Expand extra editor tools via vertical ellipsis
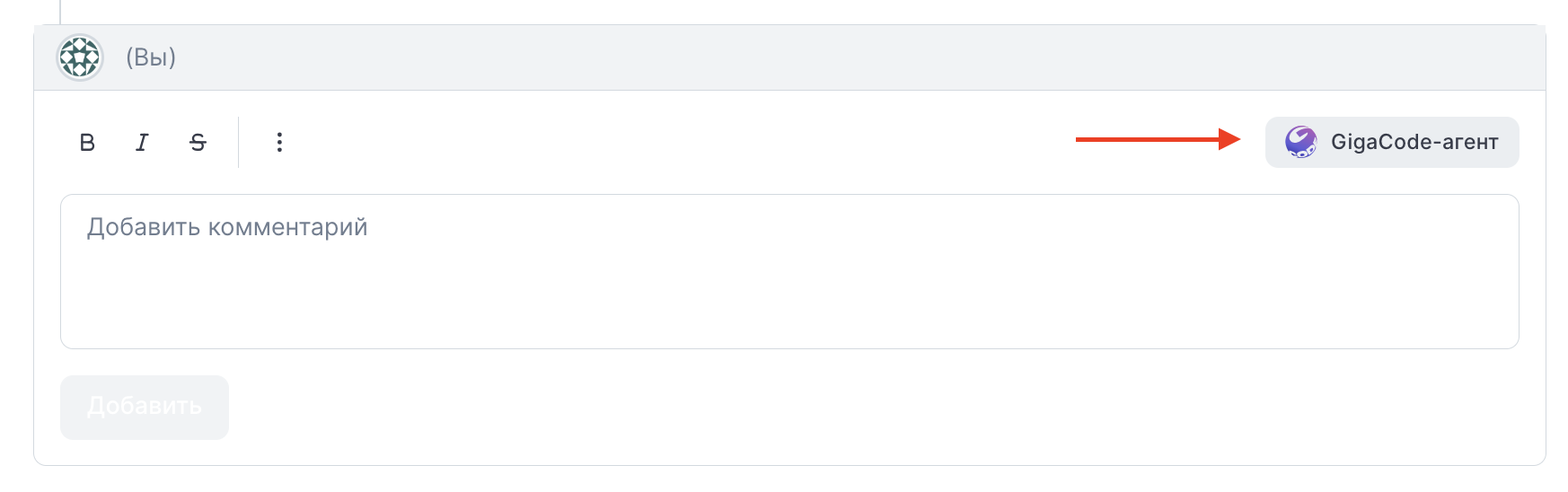Screen dimensions: 1568x492 279,142
